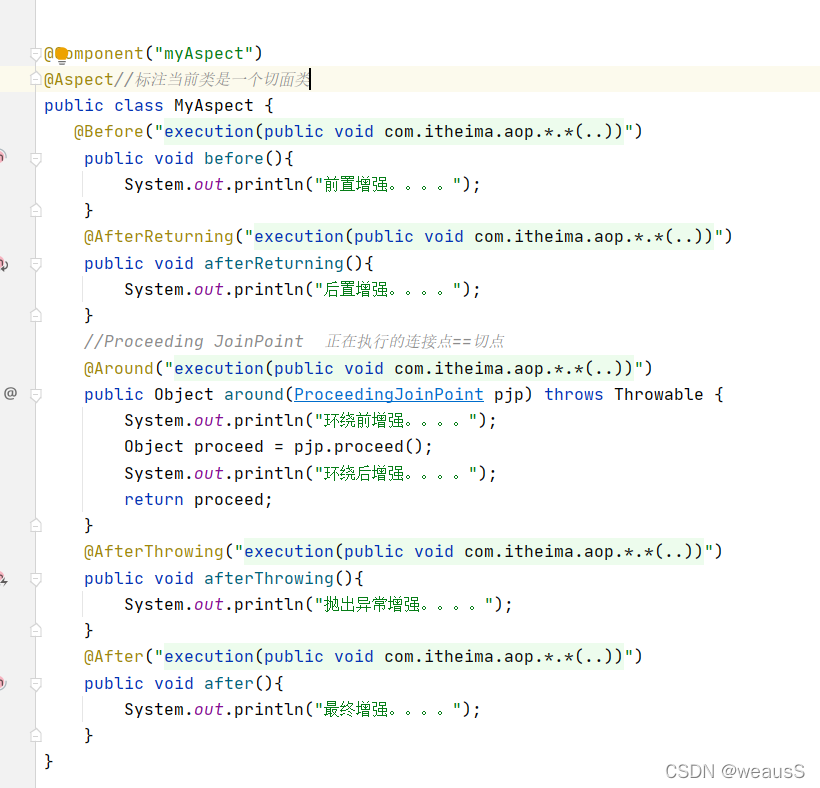Click the advice gutter icon next to afterThrowing method
Viewport: 820px width, 788px height.
tap(3, 579)
